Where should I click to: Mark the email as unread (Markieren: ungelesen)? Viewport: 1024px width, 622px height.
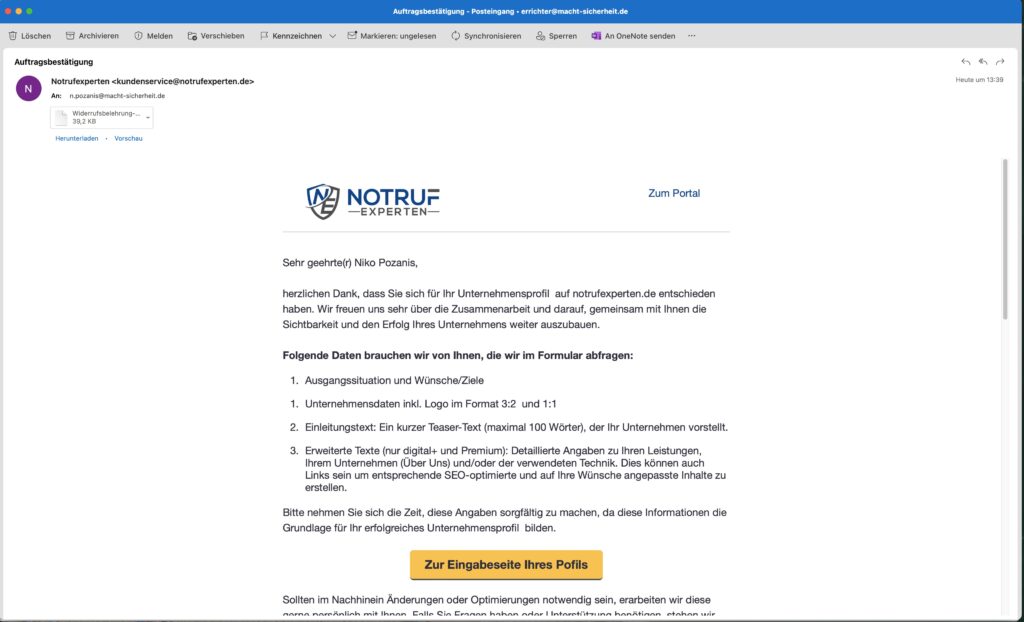[x=392, y=36]
